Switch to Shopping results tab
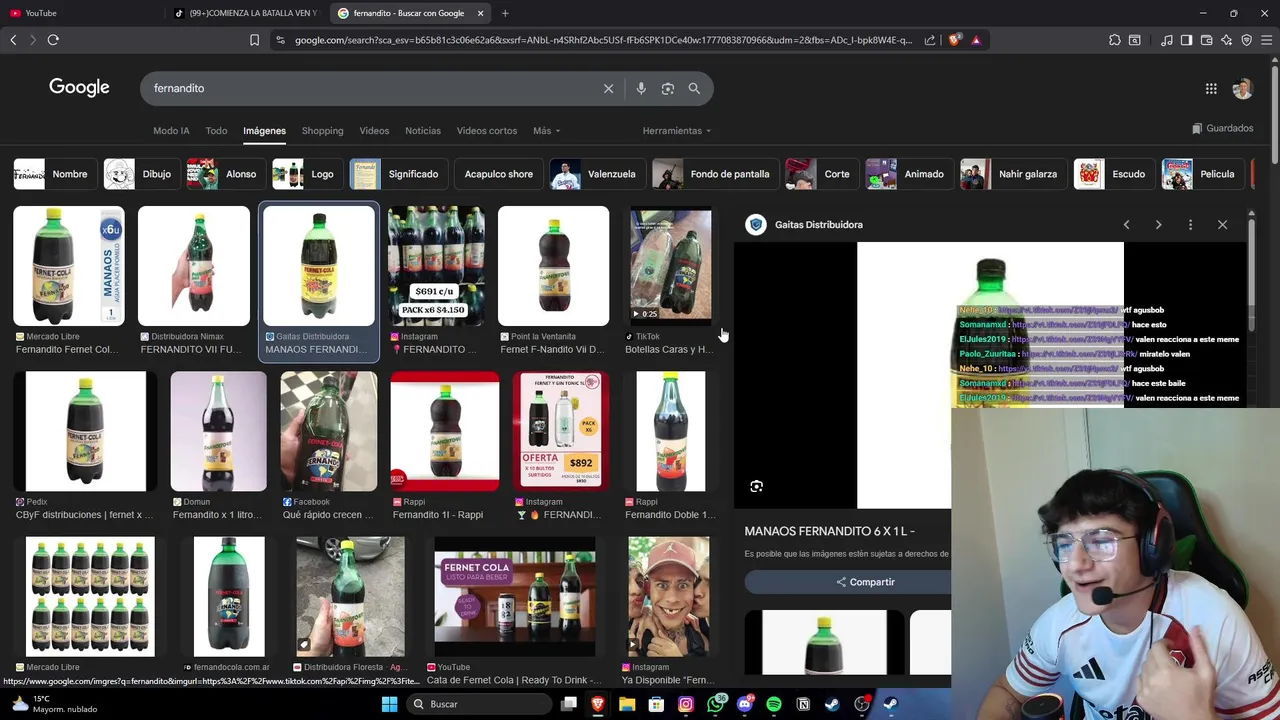 [x=322, y=131]
